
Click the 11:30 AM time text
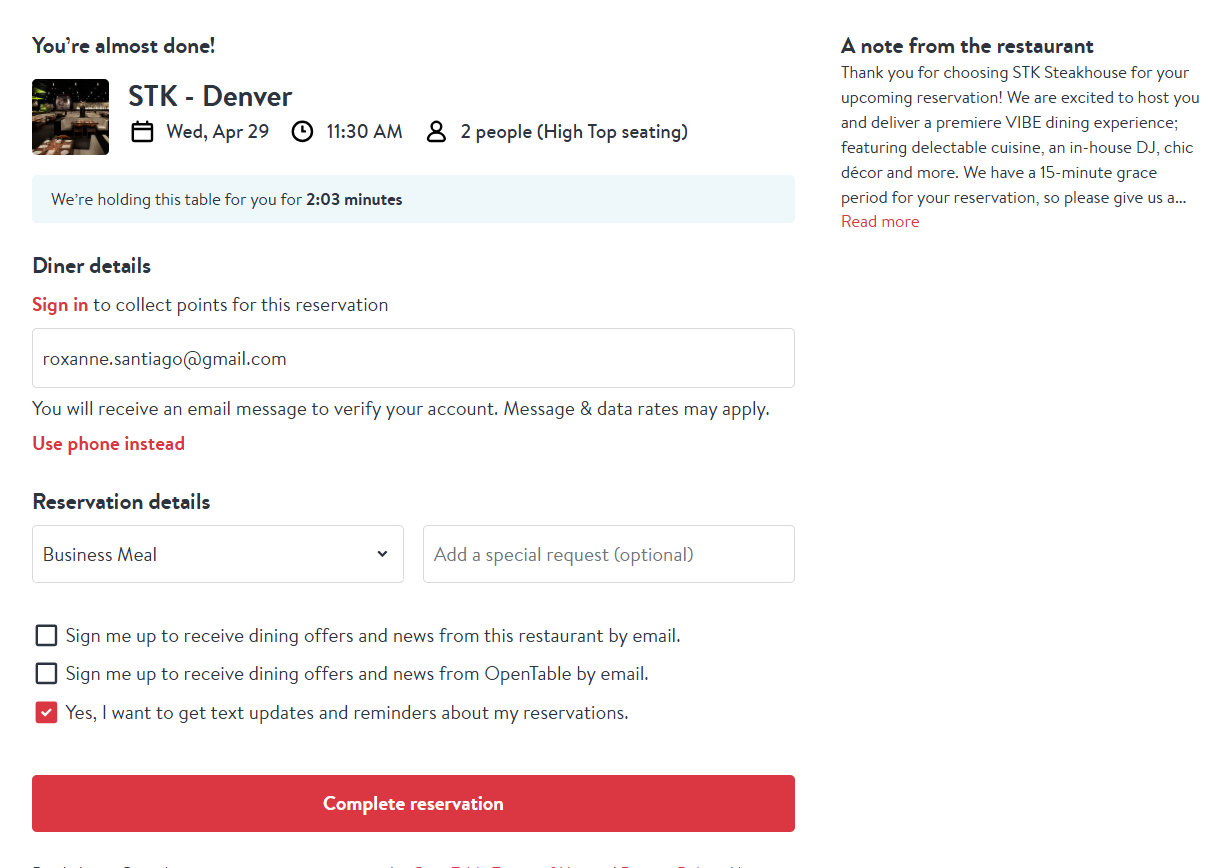point(364,132)
